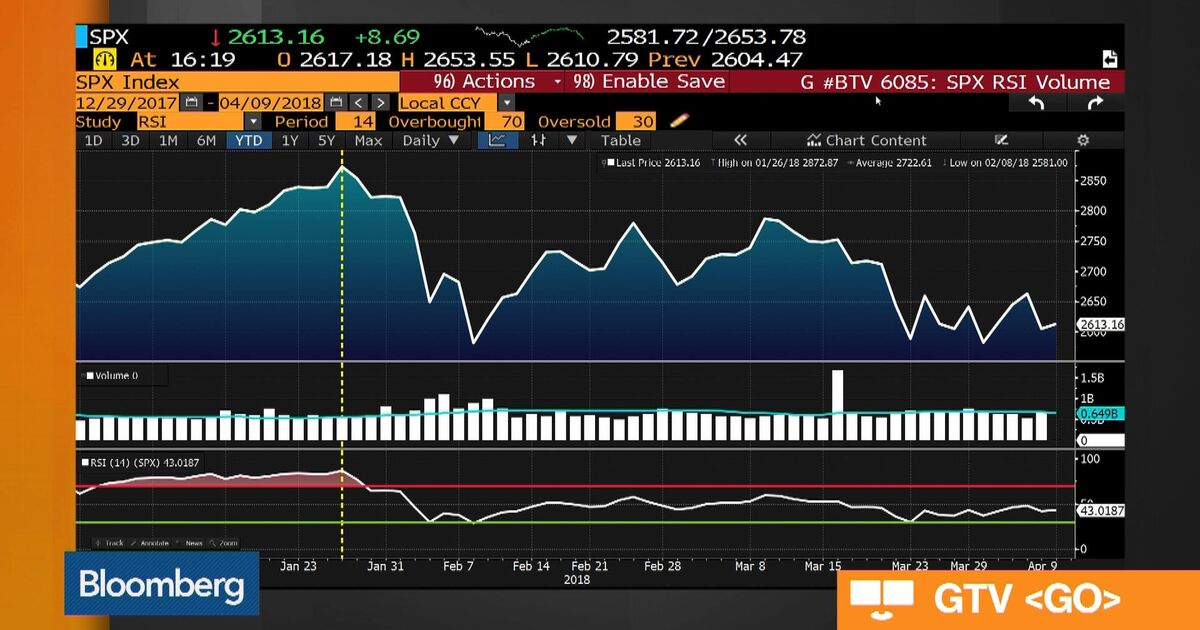Toggle the Last Price legend box

610,162
